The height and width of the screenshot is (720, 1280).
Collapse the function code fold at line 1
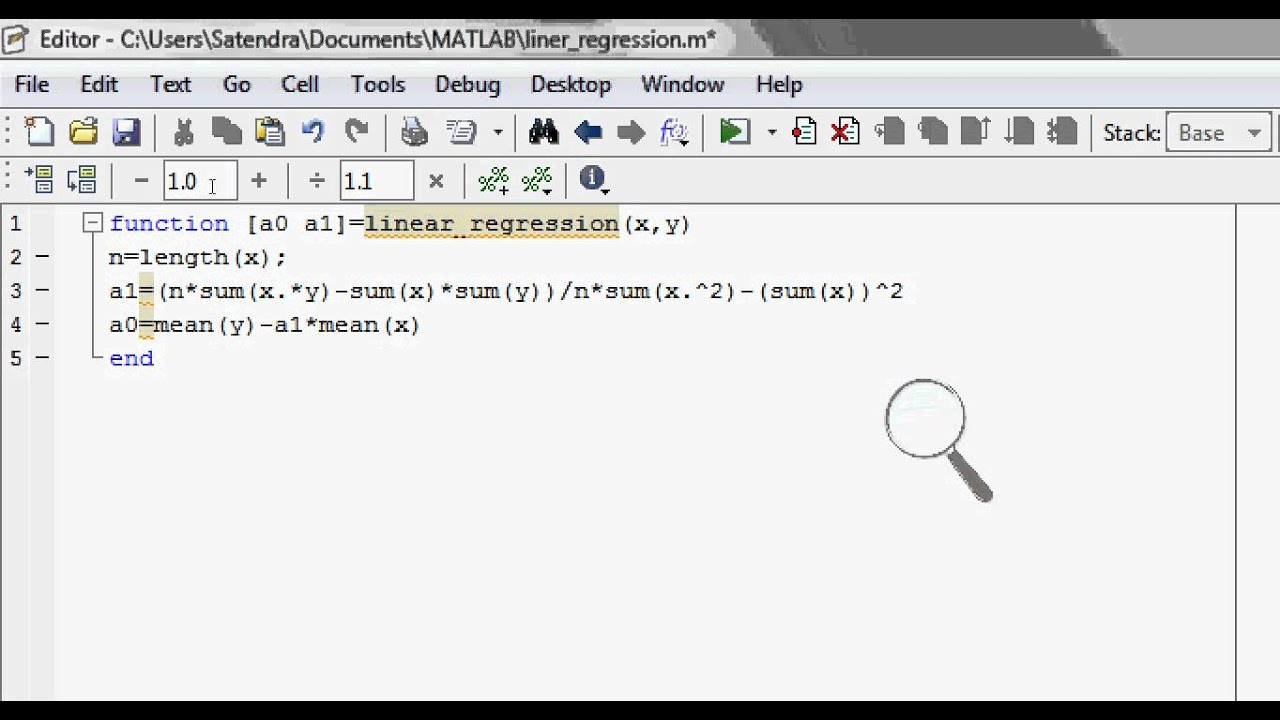coord(93,223)
